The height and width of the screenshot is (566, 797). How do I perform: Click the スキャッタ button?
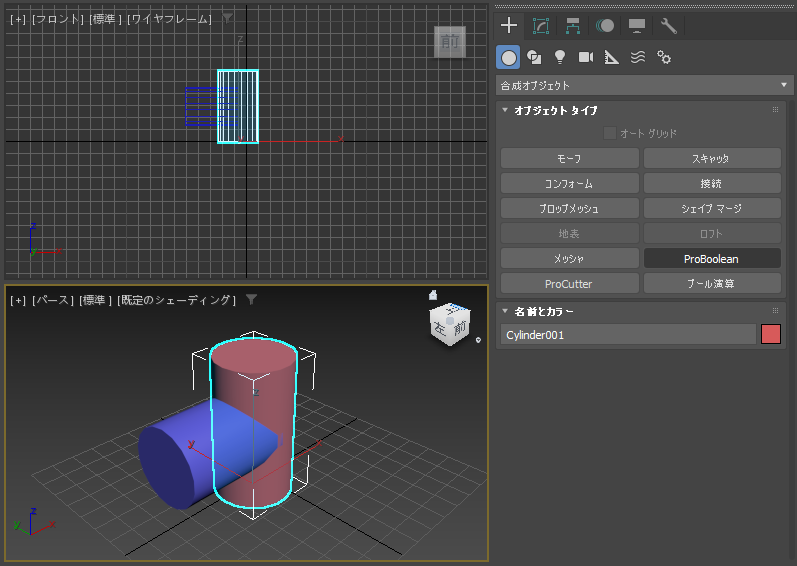[x=712, y=159]
